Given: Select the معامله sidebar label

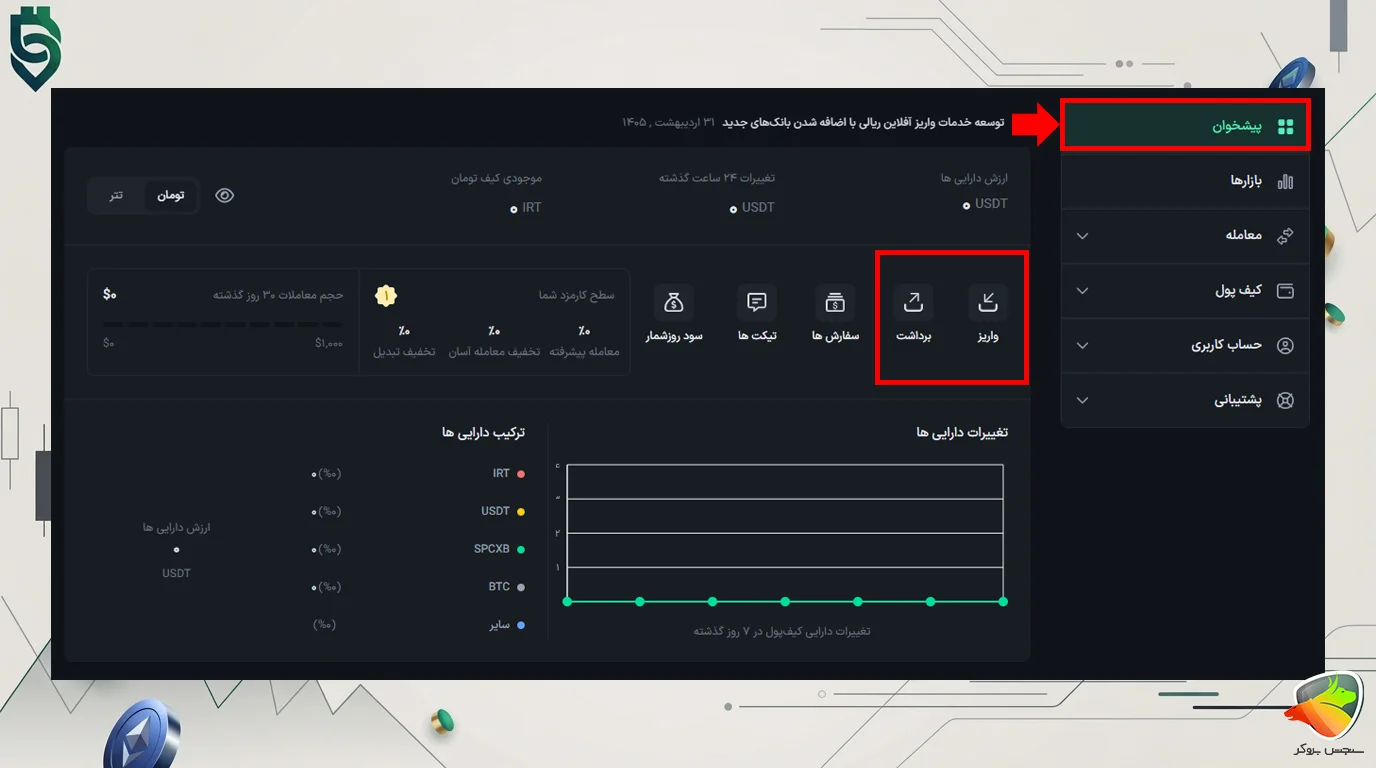Looking at the screenshot, I should tap(1244, 235).
